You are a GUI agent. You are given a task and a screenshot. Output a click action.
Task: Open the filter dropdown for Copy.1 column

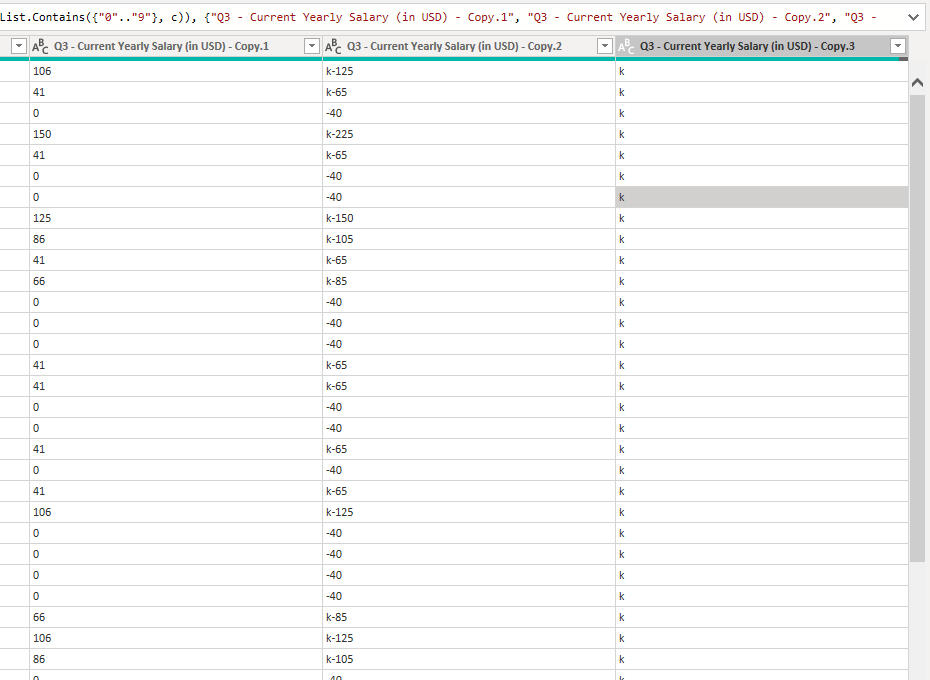(x=311, y=47)
